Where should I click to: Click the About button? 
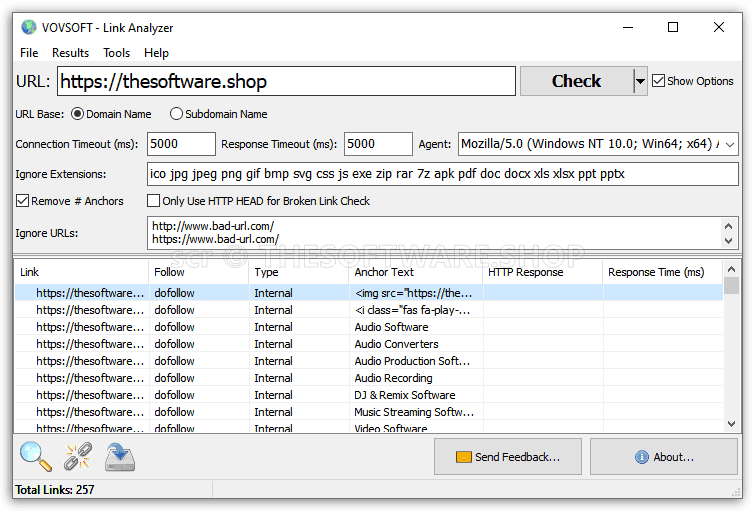tap(664, 457)
